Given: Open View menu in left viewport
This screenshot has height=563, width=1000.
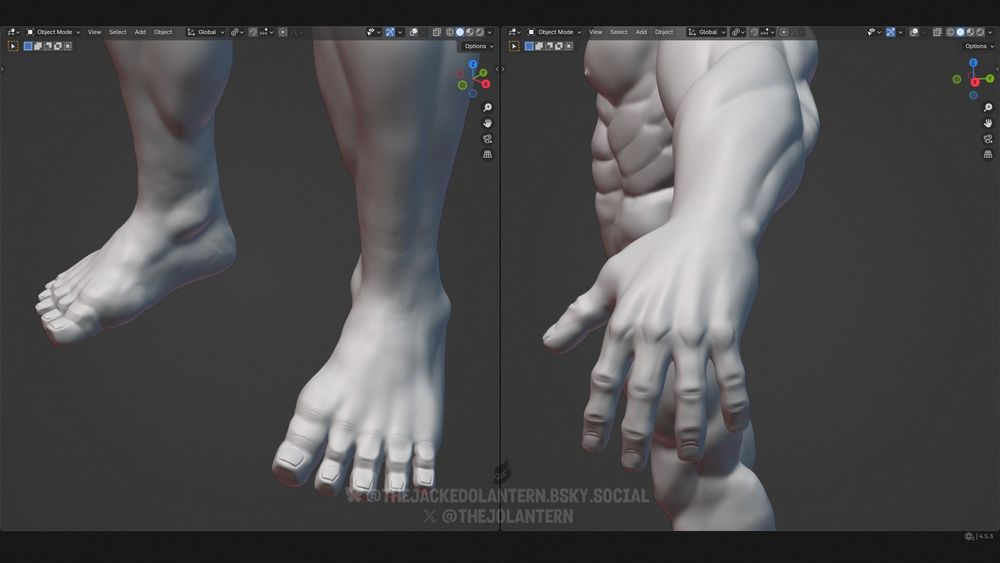Looking at the screenshot, I should 94,32.
